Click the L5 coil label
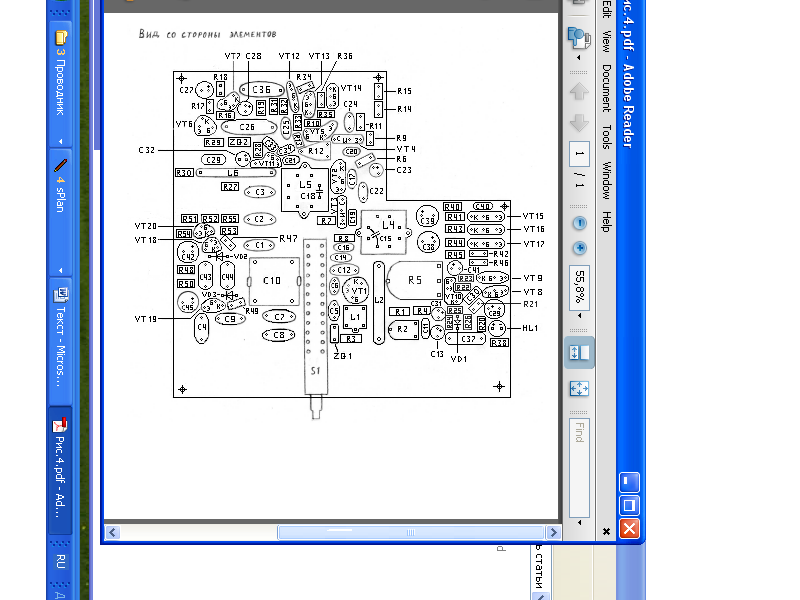Viewport: 800px width, 600px height. coord(305,185)
